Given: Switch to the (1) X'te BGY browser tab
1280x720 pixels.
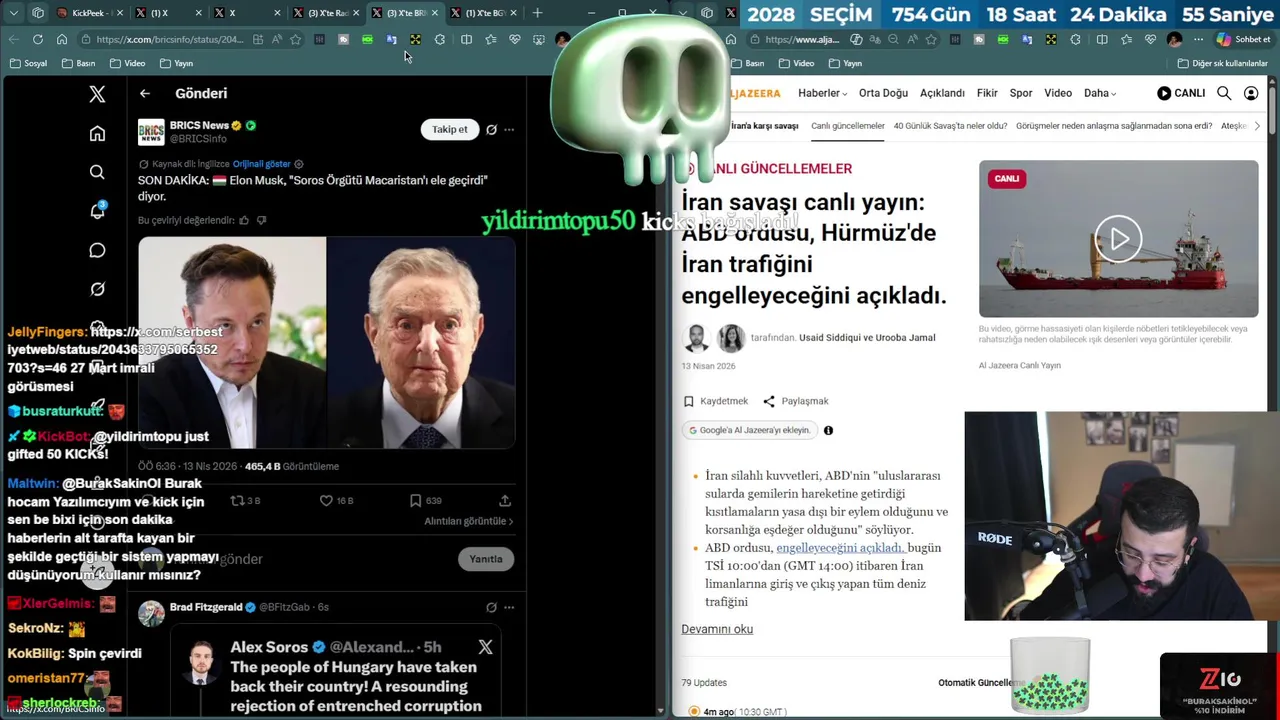Looking at the screenshot, I should [483, 13].
